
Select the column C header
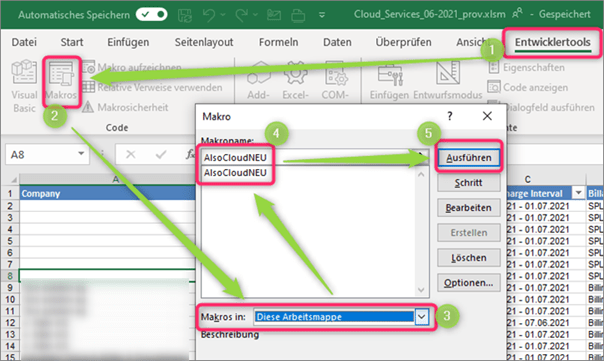[527, 180]
